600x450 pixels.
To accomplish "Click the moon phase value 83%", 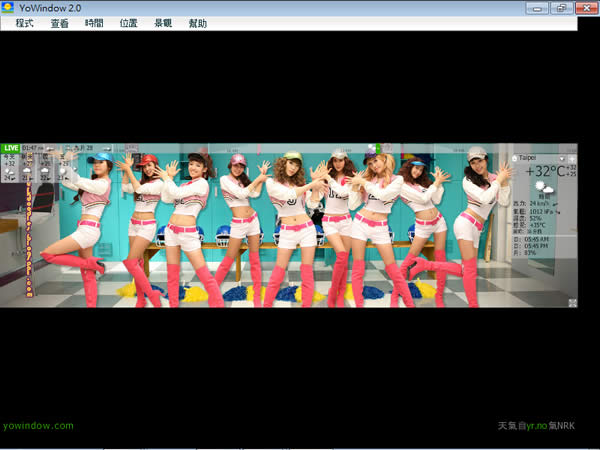I will (530, 253).
